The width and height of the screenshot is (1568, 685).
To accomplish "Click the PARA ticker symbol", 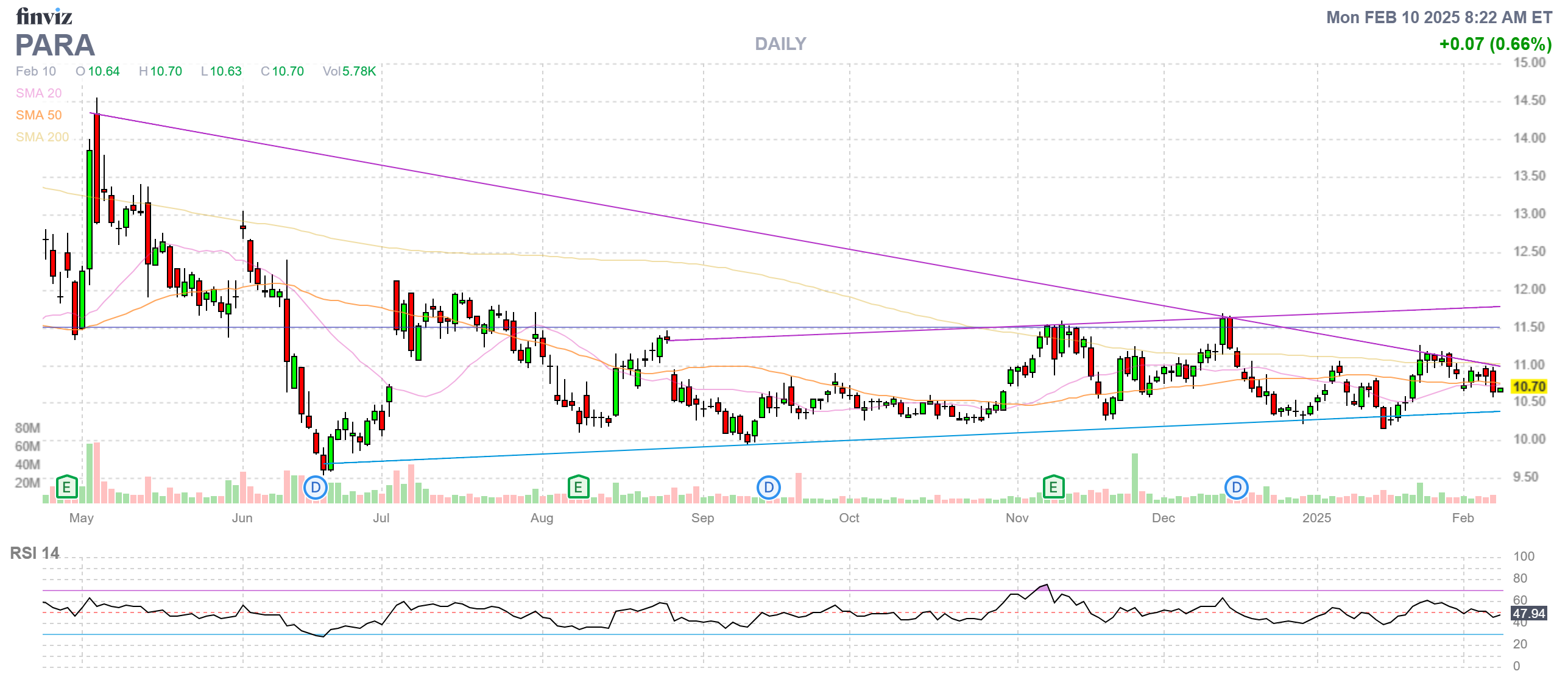I will [55, 45].
